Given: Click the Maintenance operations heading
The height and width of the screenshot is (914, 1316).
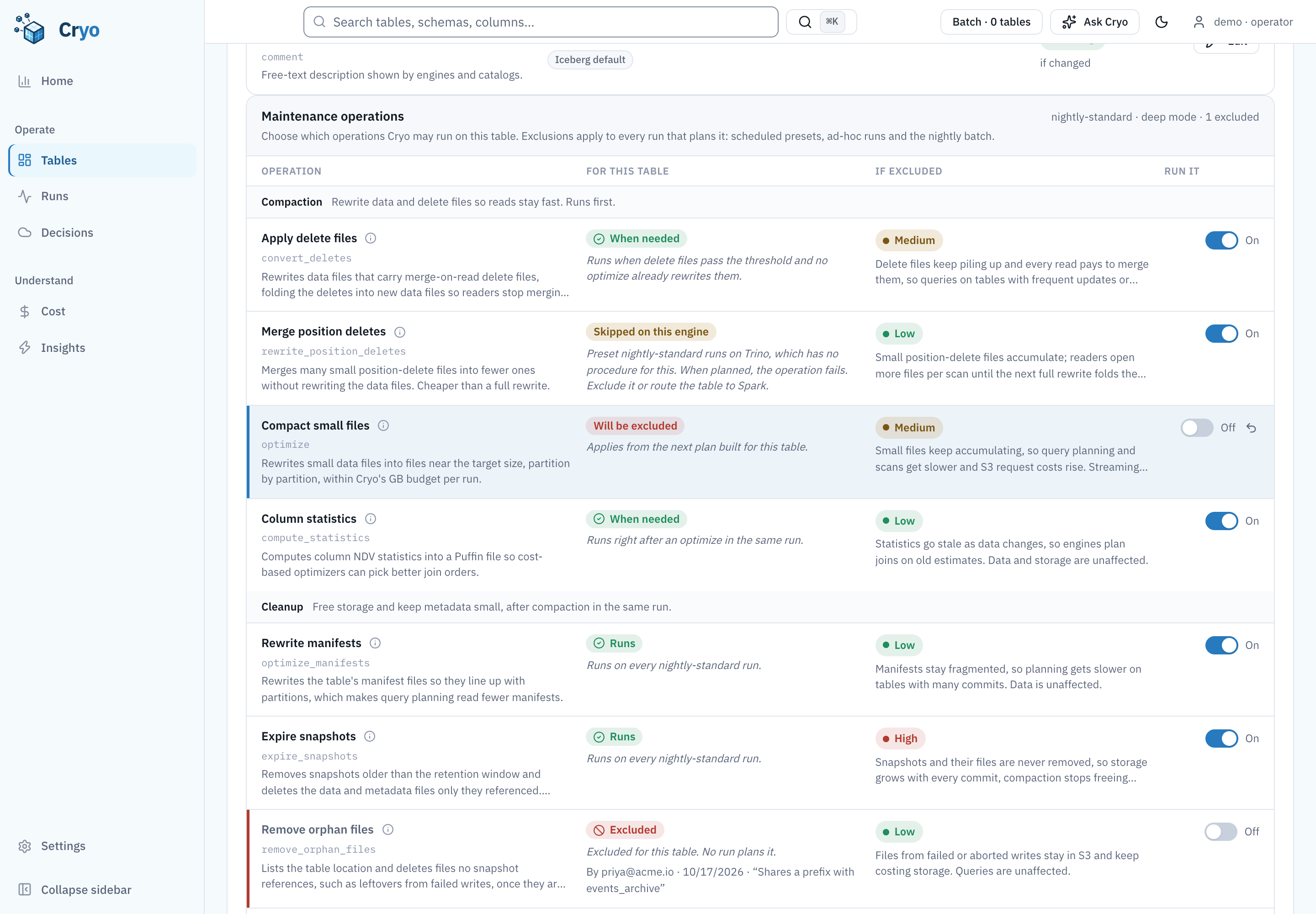Looking at the screenshot, I should 333,116.
